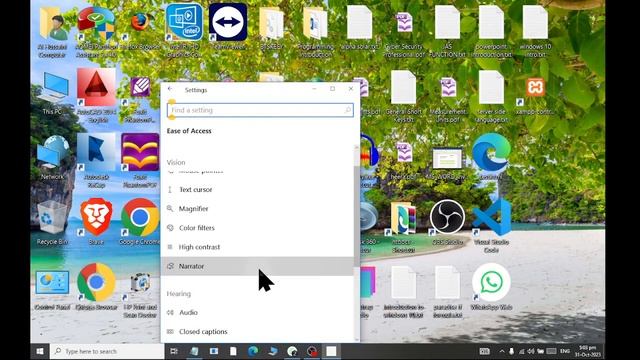Select the AOMEI Partition Assistant desktop icon

tap(96, 31)
